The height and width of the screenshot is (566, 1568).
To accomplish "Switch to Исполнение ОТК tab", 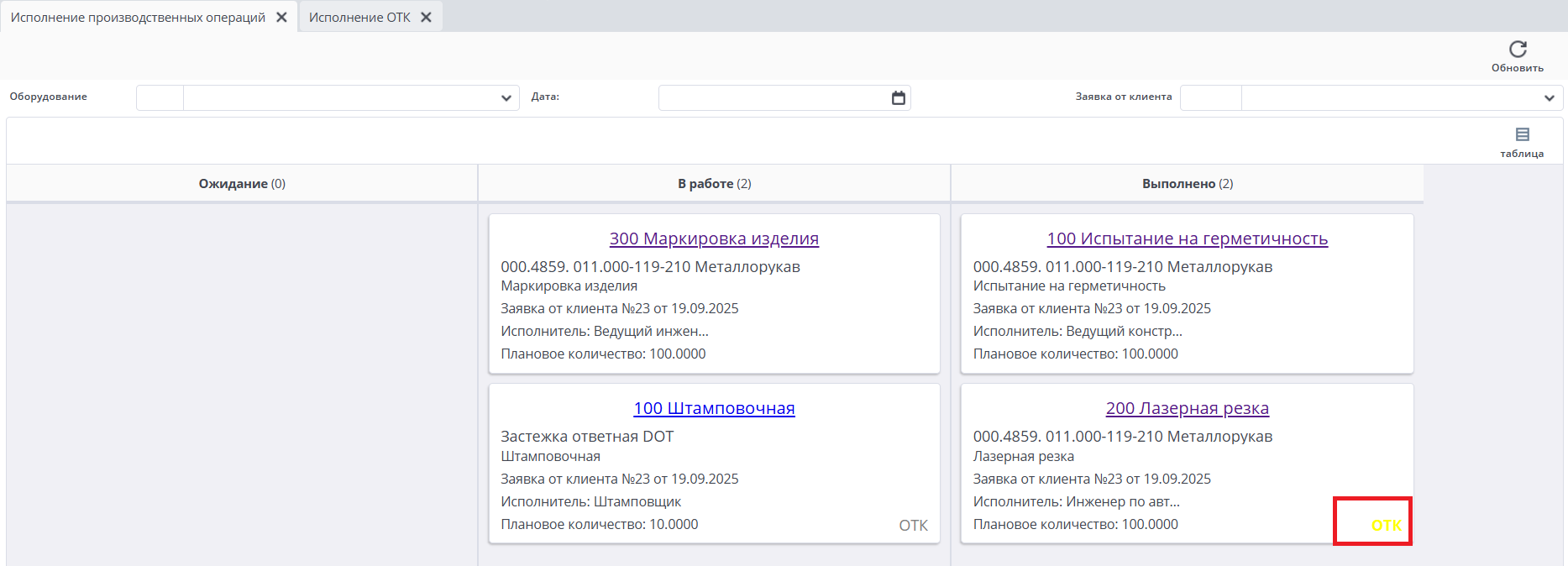I will coord(359,18).
